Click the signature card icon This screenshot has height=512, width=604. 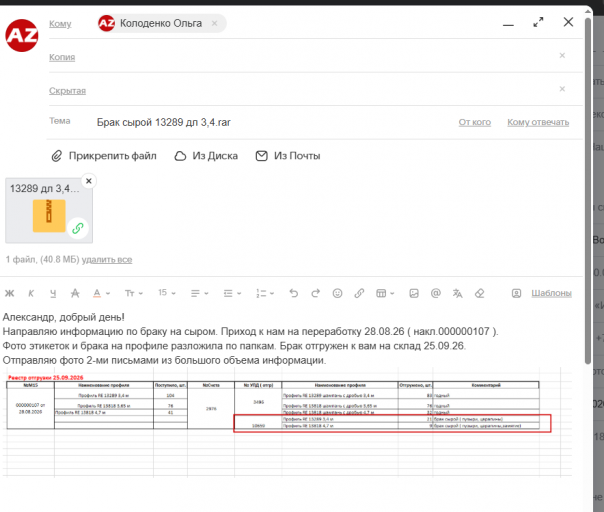[516, 294]
